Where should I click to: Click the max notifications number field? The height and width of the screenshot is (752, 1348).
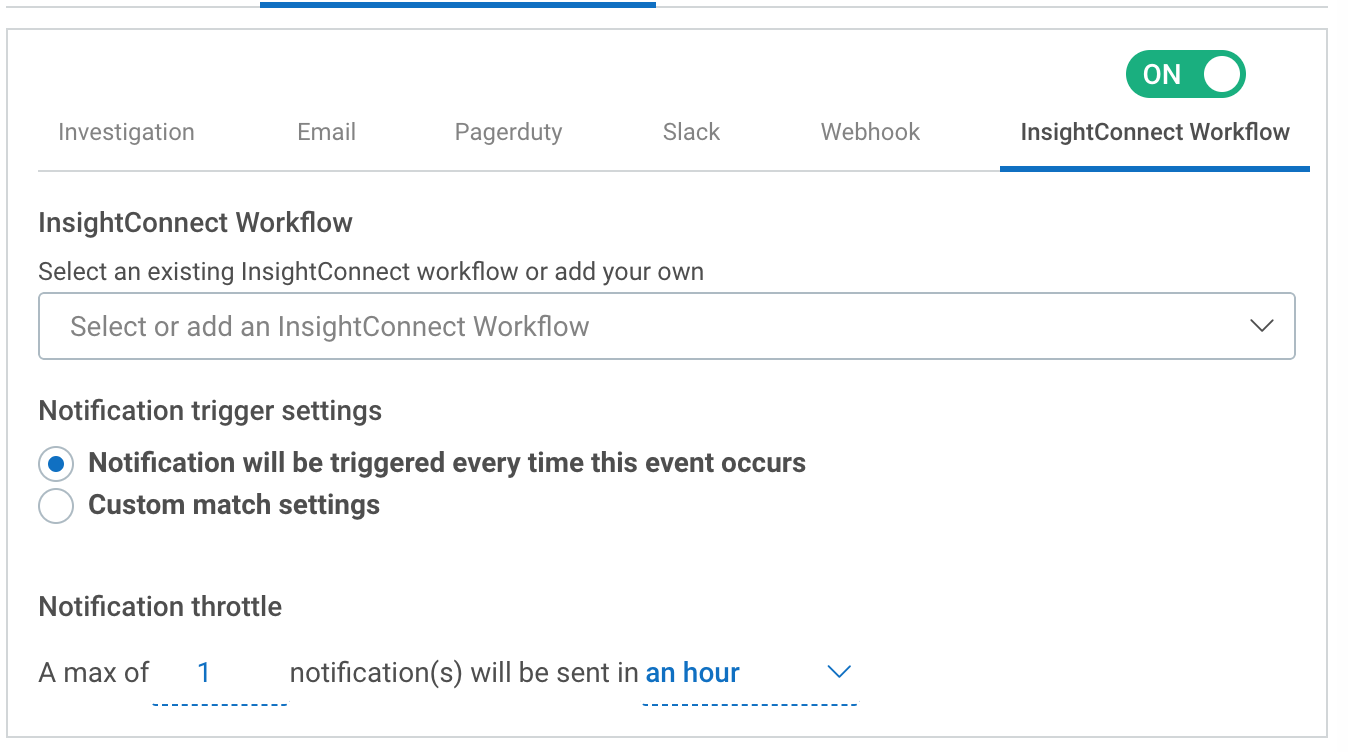(218, 673)
